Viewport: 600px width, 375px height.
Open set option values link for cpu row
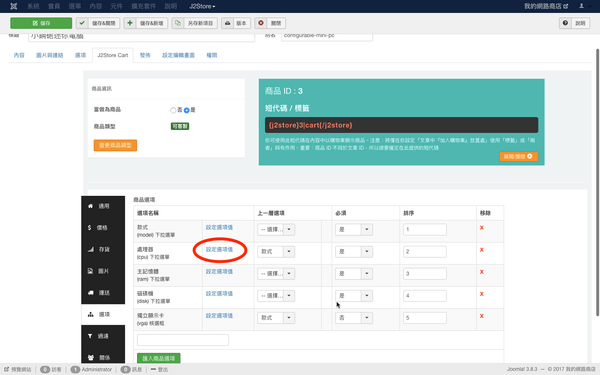219,249
